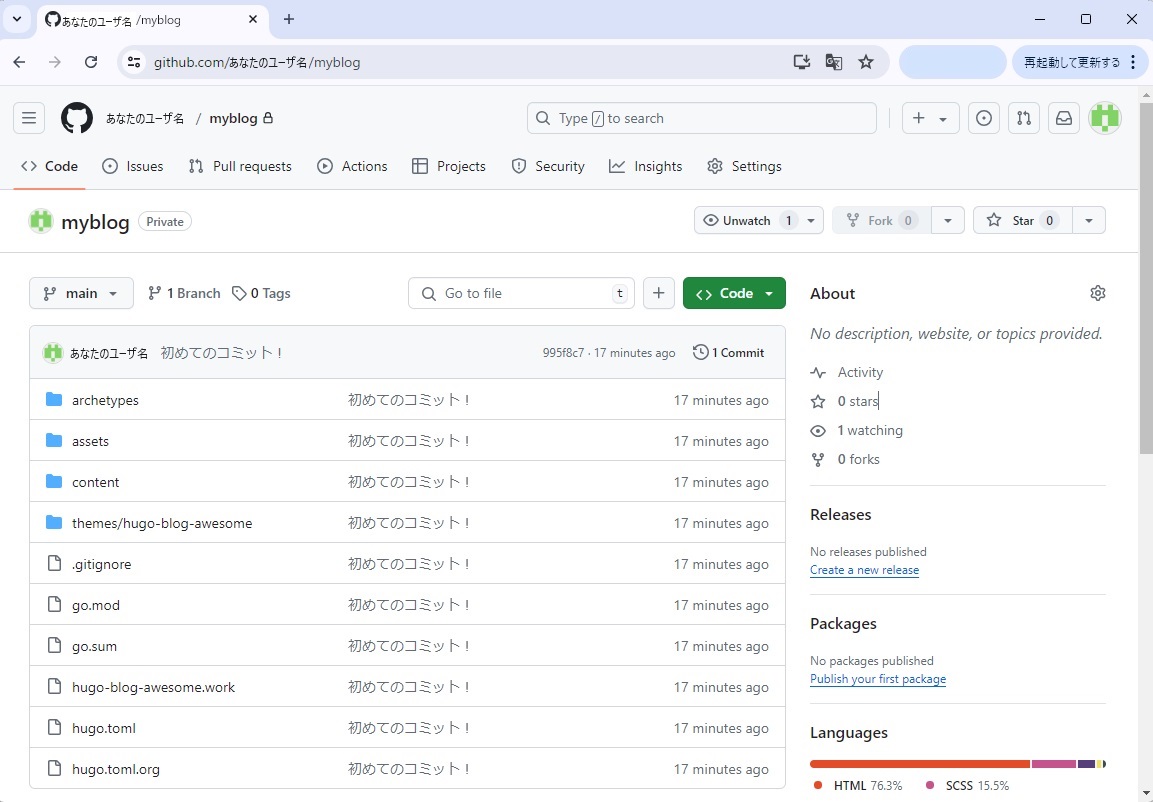This screenshot has width=1153, height=802.
Task: Open the archetypes folder
Action: pos(105,400)
